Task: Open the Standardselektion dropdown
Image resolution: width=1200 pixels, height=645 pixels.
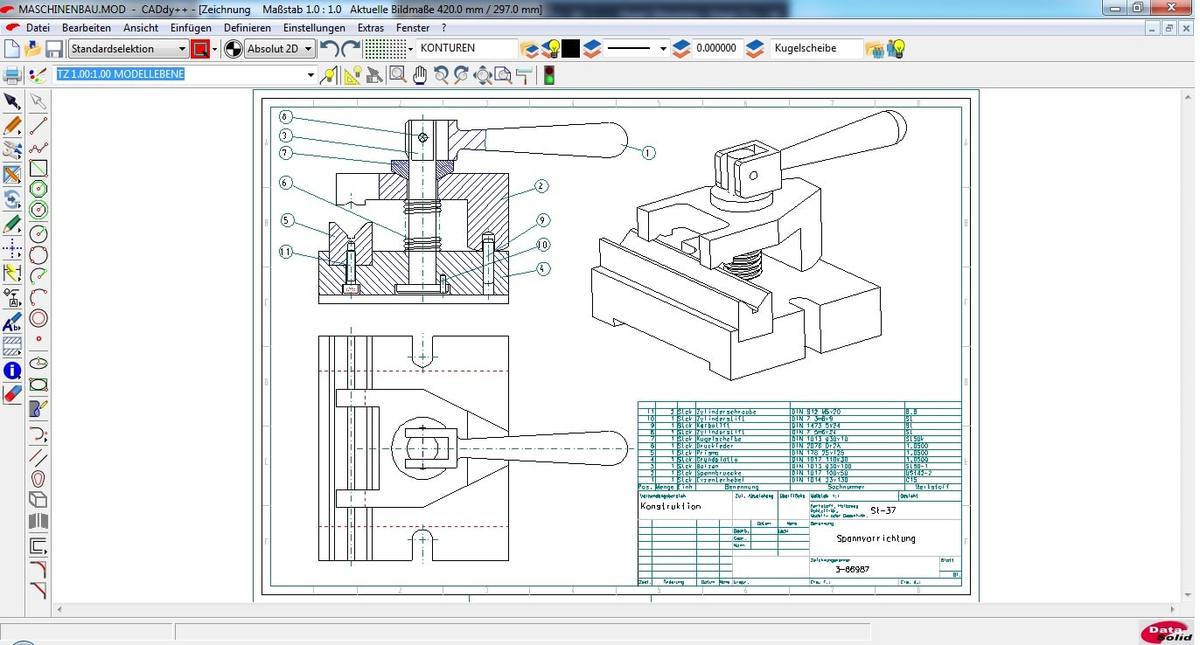Action: point(182,49)
